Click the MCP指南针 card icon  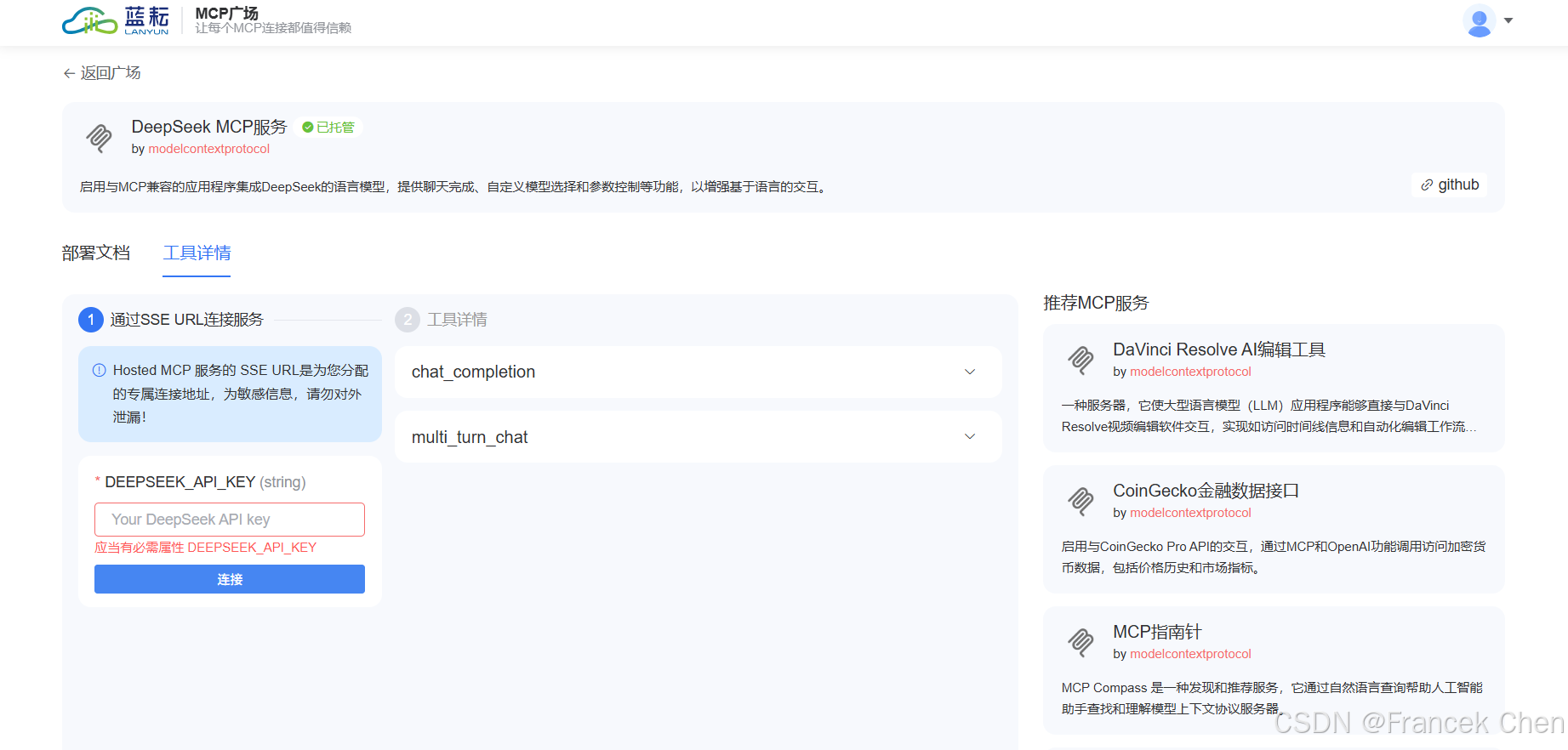[x=1081, y=642]
